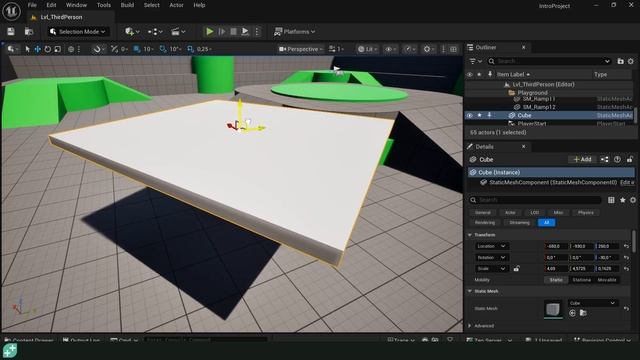Click the Browse content icon beside Save
Viewport: 640px width, 360px height.
[x=29, y=31]
